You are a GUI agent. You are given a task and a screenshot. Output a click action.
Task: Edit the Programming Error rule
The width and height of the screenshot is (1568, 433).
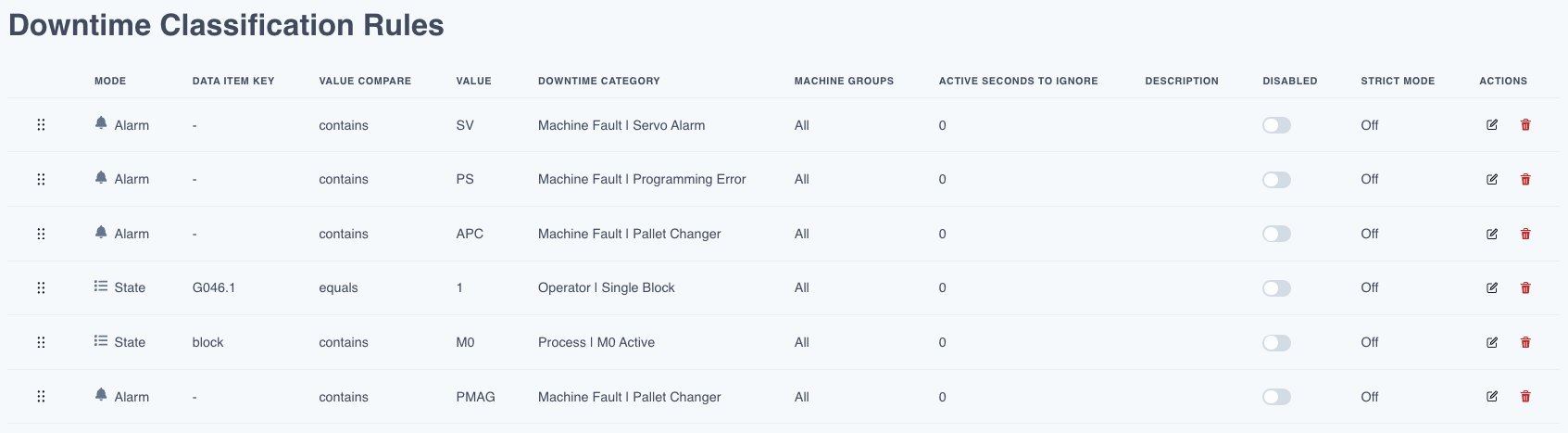click(x=1492, y=179)
